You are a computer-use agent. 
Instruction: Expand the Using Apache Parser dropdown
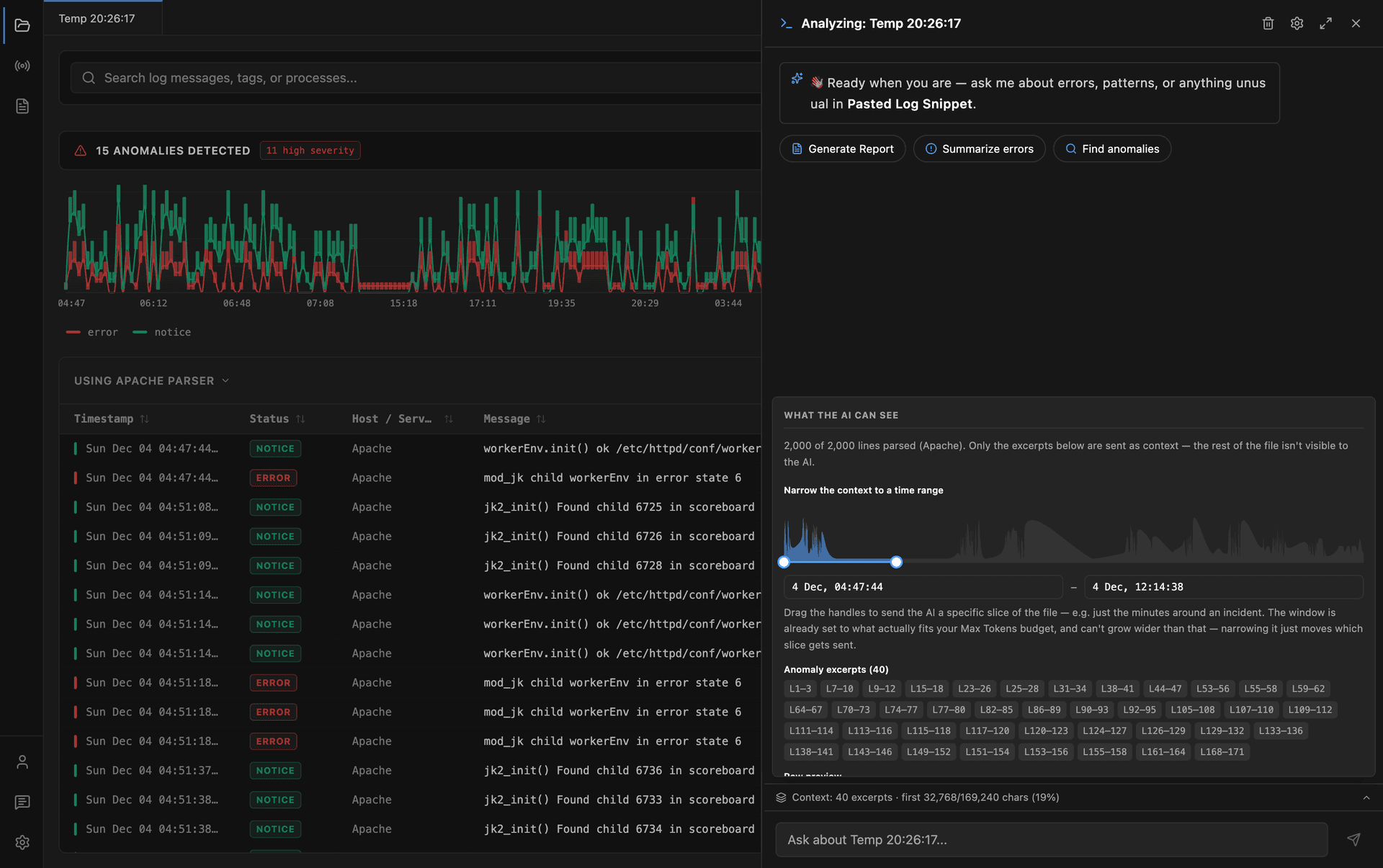pos(151,381)
